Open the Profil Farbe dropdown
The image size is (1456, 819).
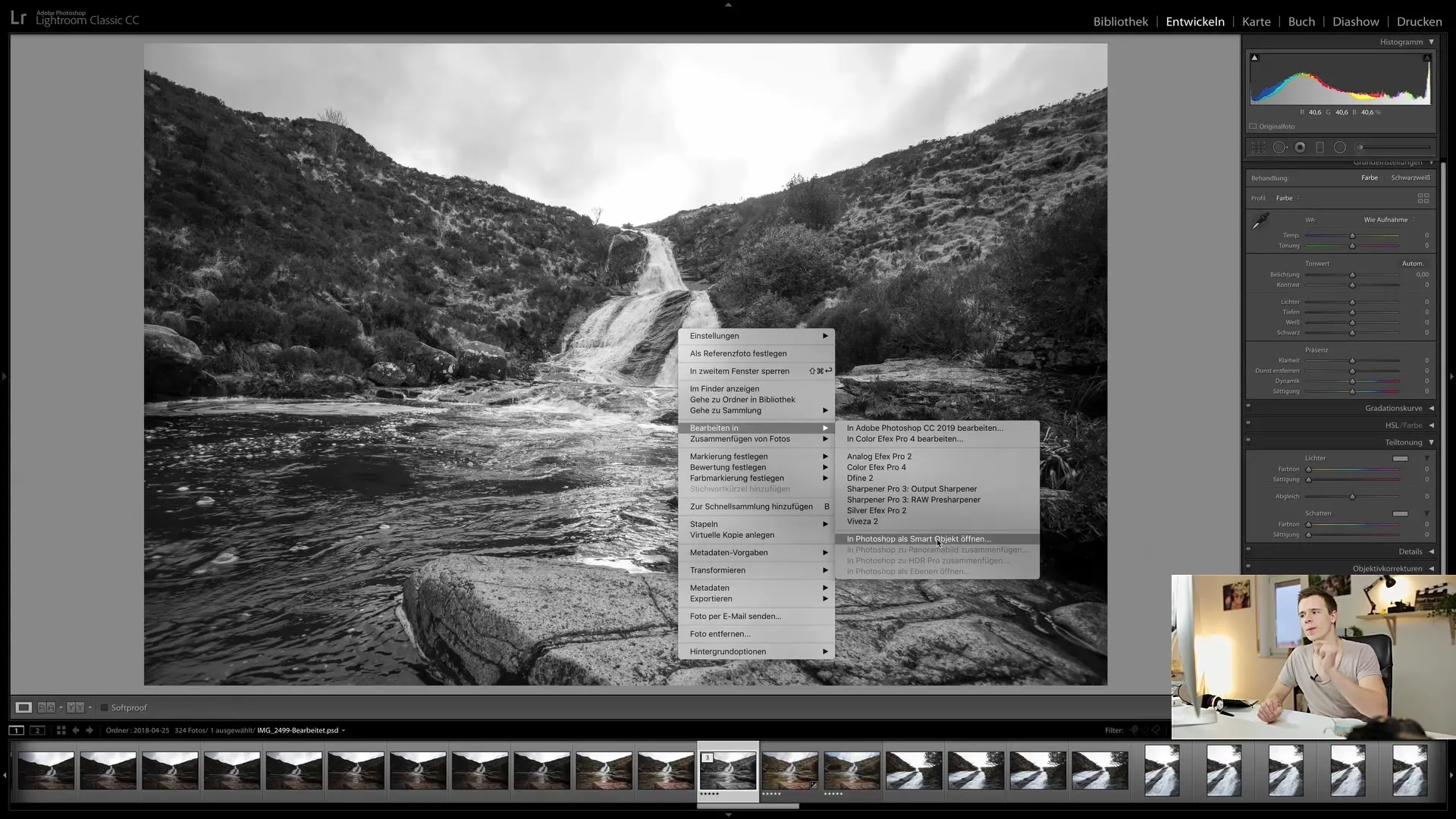coord(1288,198)
